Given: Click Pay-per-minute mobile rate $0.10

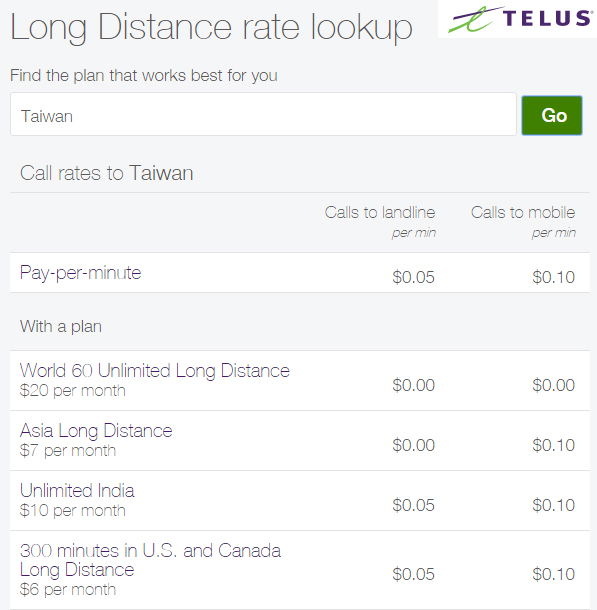Looking at the screenshot, I should 553,277.
